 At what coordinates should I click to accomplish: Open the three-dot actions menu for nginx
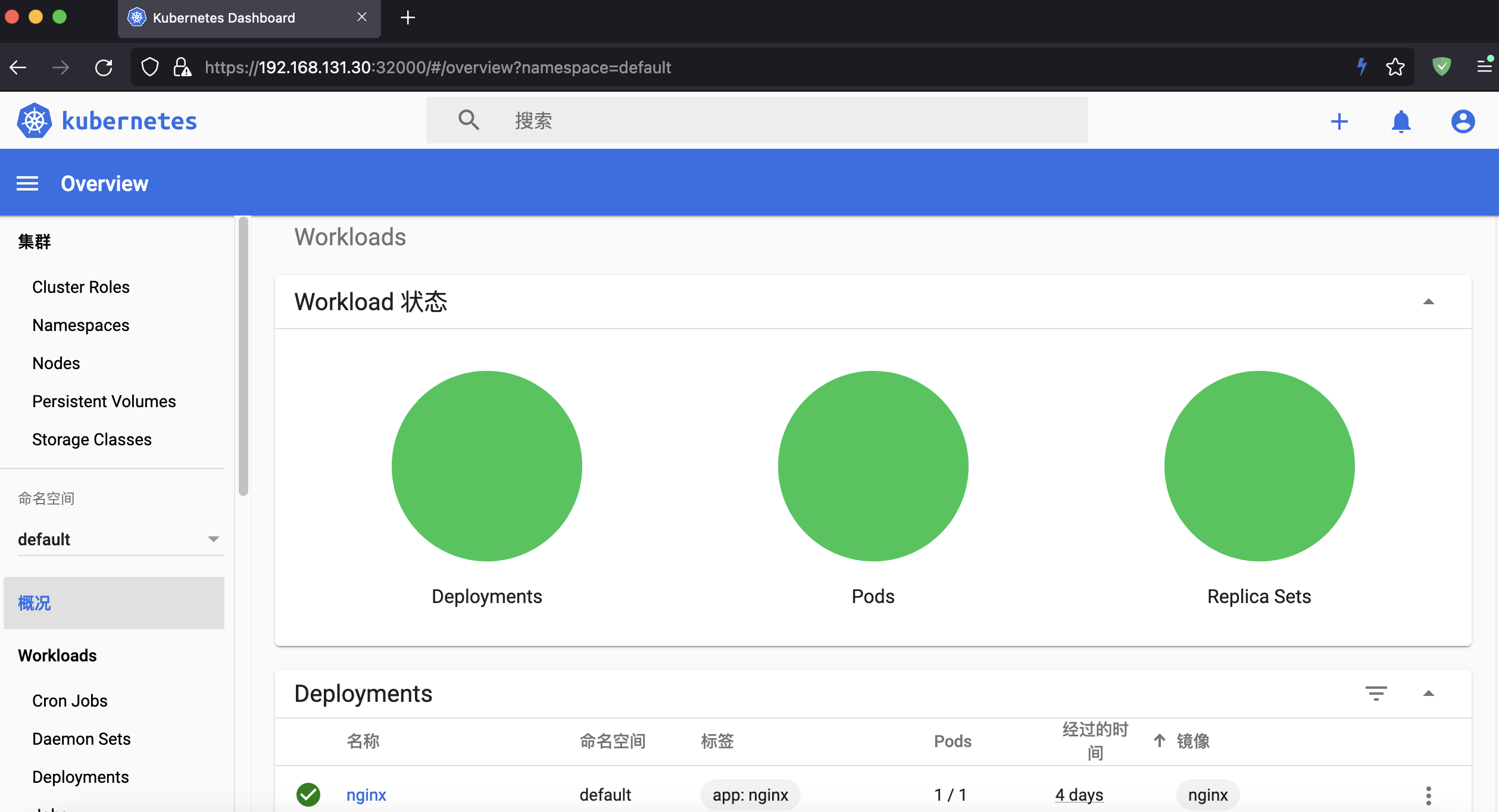tap(1428, 795)
